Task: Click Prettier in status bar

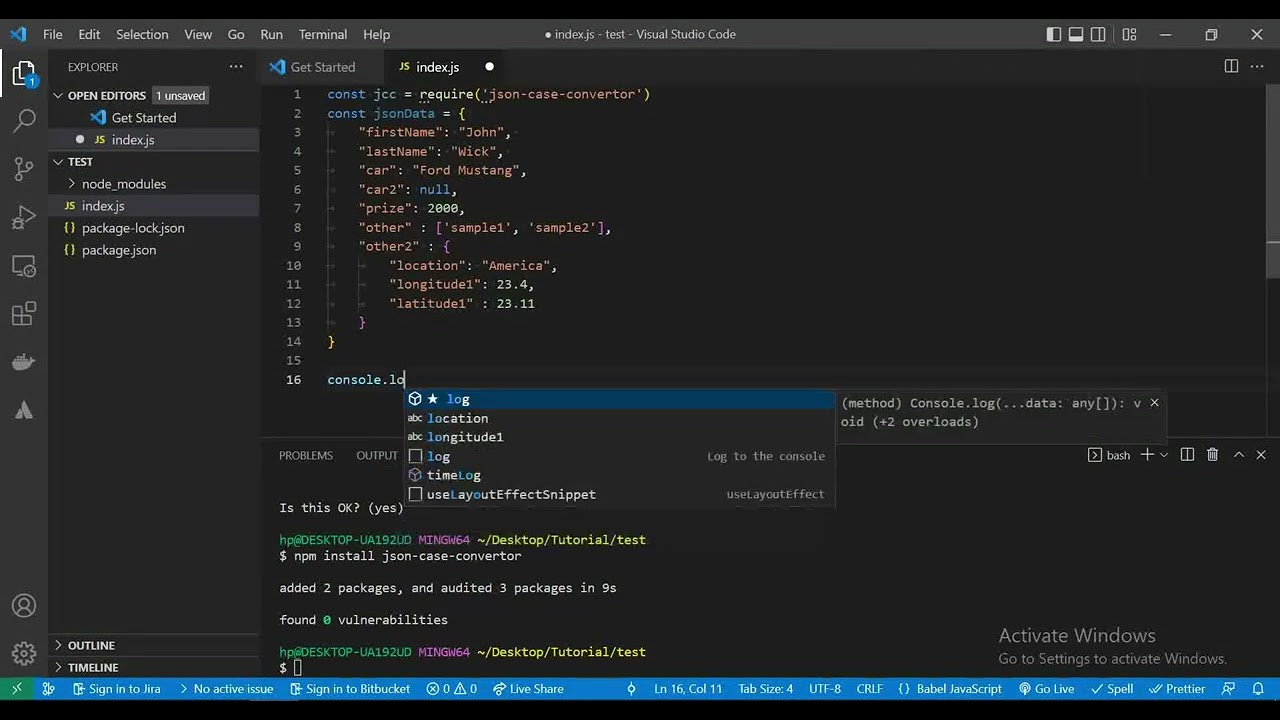Action: [1176, 688]
